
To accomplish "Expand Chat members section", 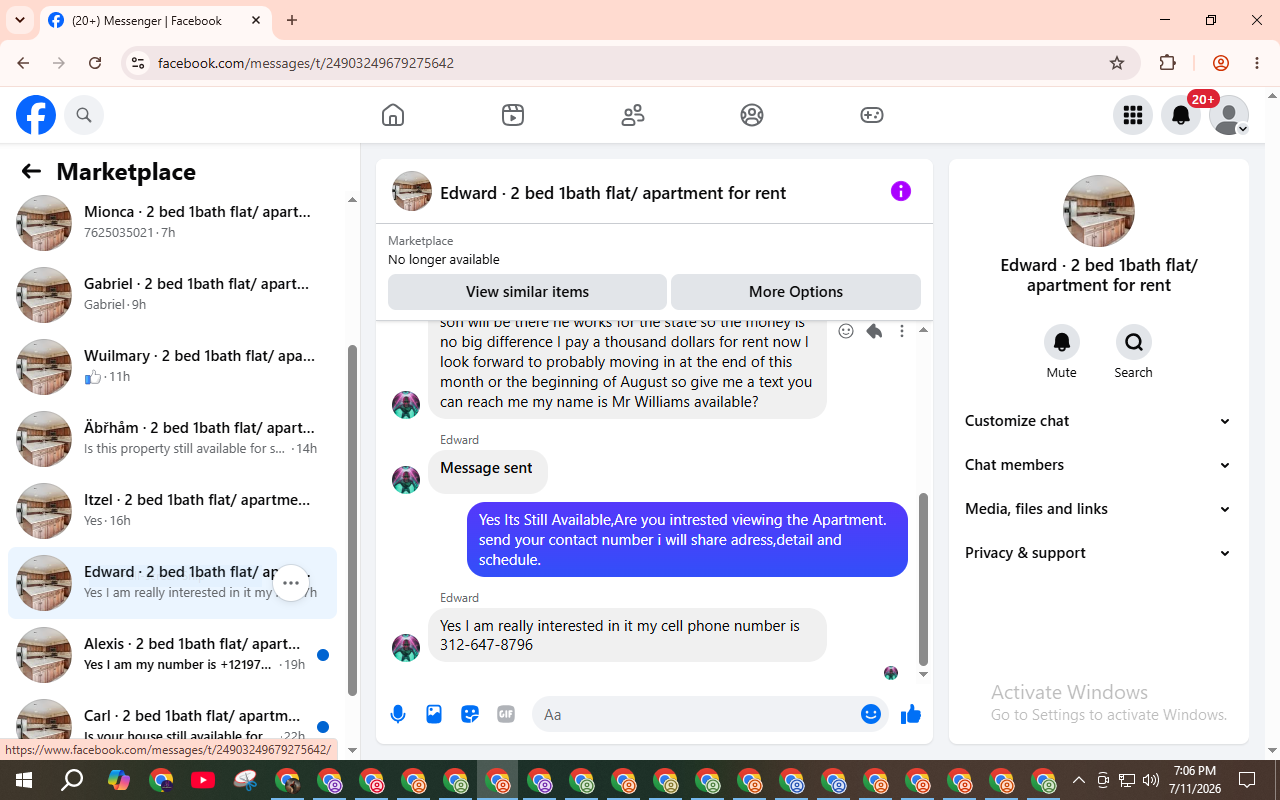I will [1098, 465].
